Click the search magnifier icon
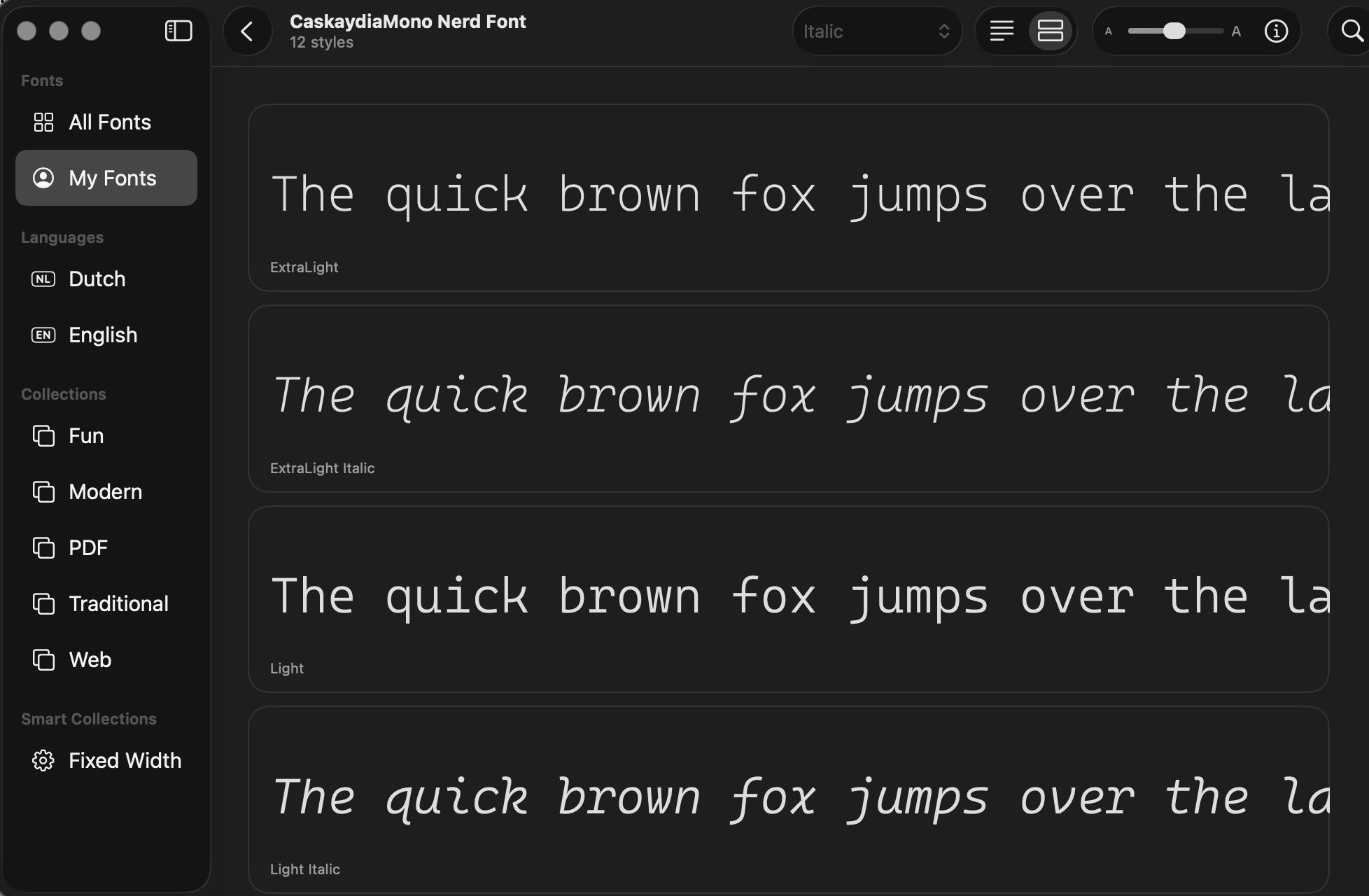Image resolution: width=1369 pixels, height=896 pixels. (x=1351, y=31)
